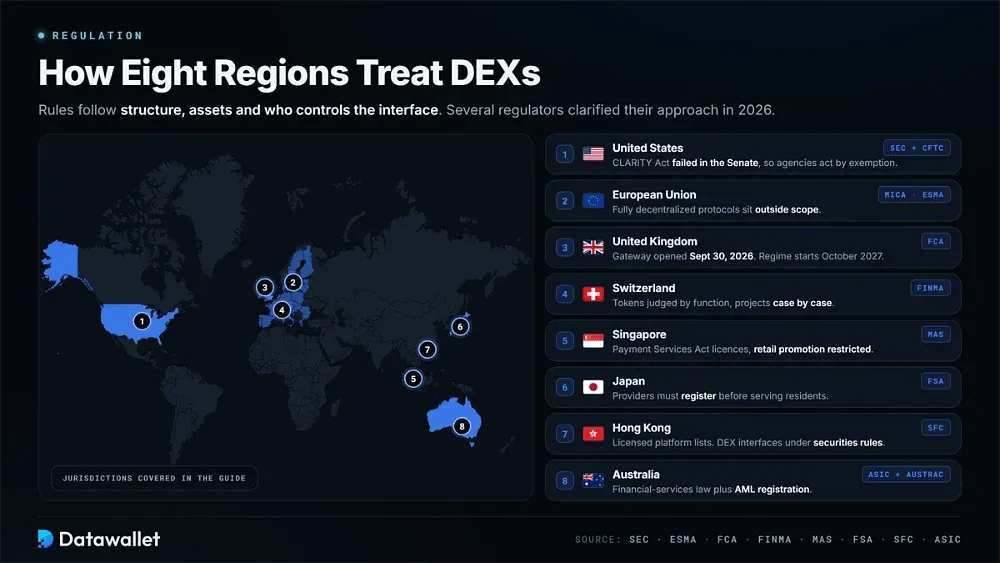Click the 'Switzerland' heading
1000x563 pixels.
643,288
